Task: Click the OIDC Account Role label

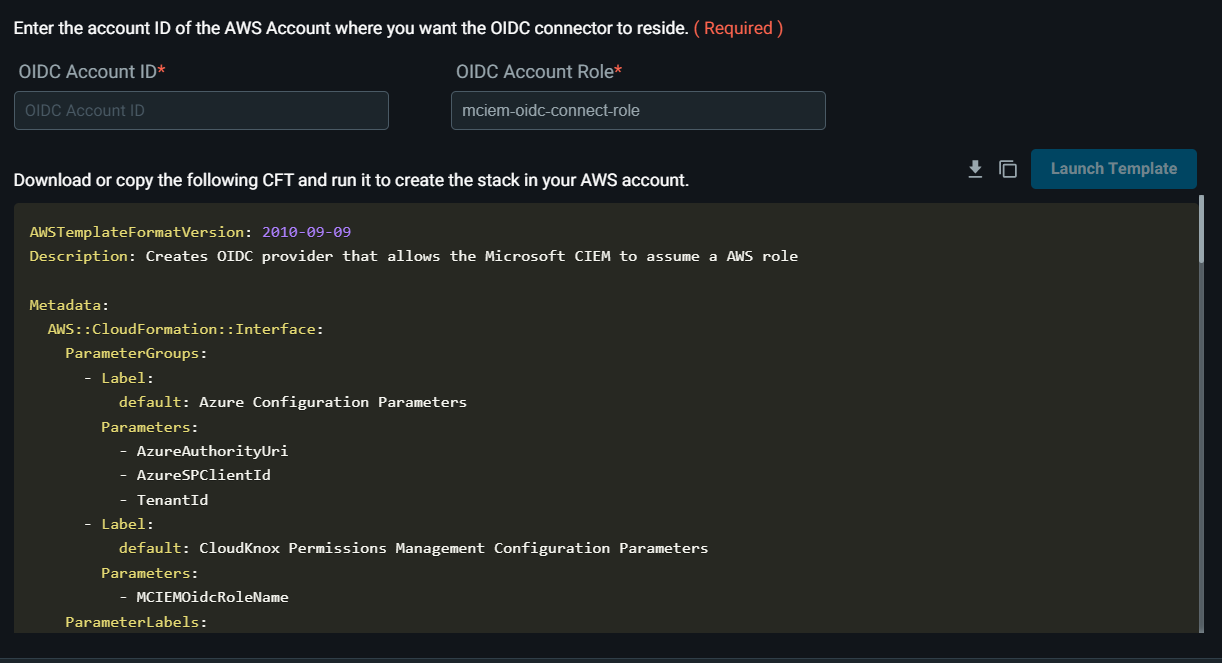Action: [538, 72]
